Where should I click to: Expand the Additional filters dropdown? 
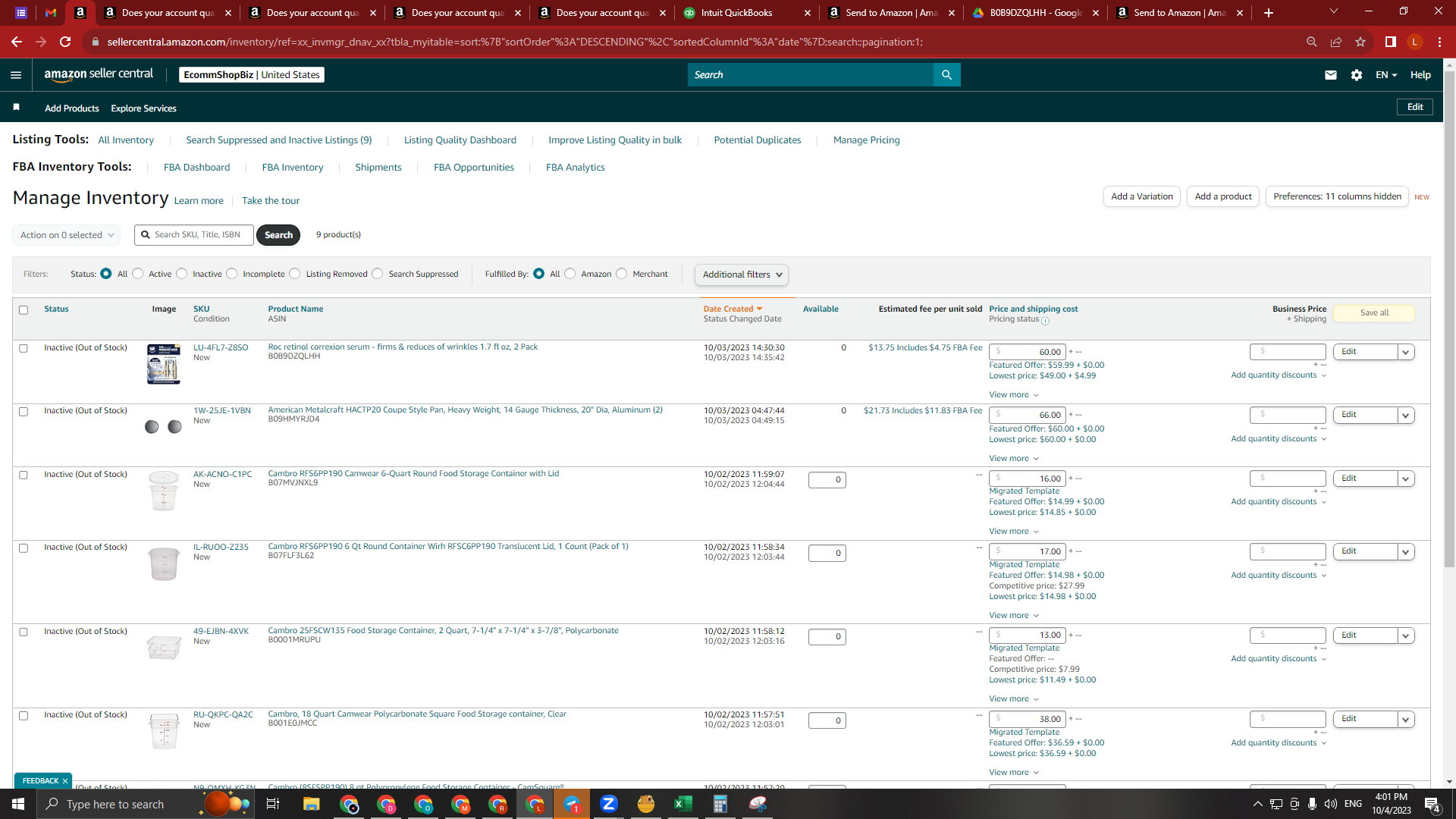[x=741, y=275]
